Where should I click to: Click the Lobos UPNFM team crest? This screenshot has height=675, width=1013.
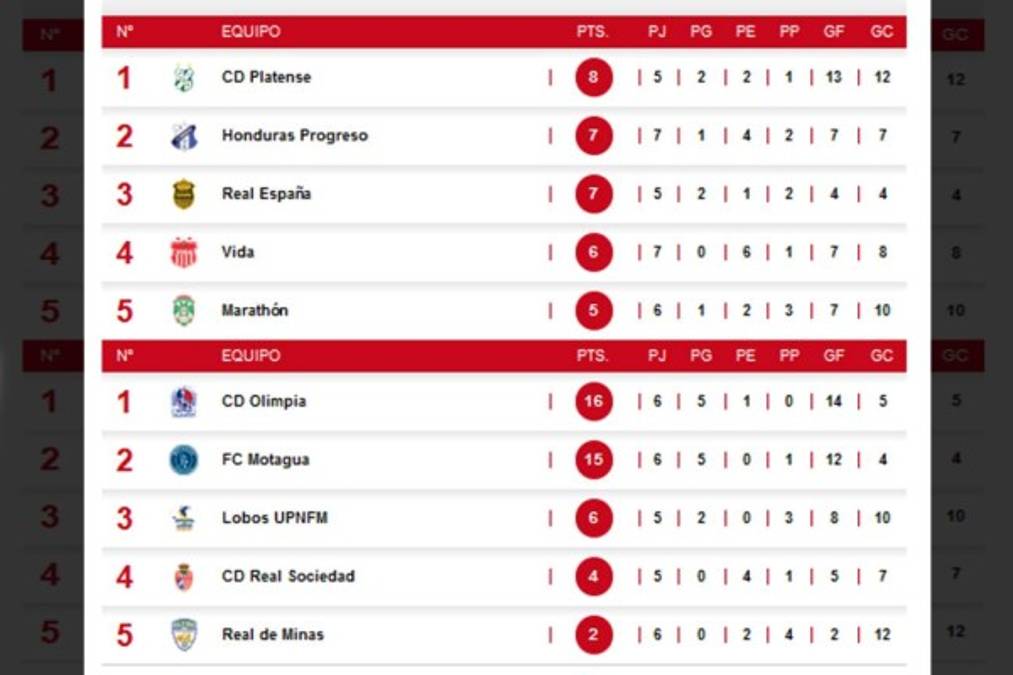[x=183, y=518]
